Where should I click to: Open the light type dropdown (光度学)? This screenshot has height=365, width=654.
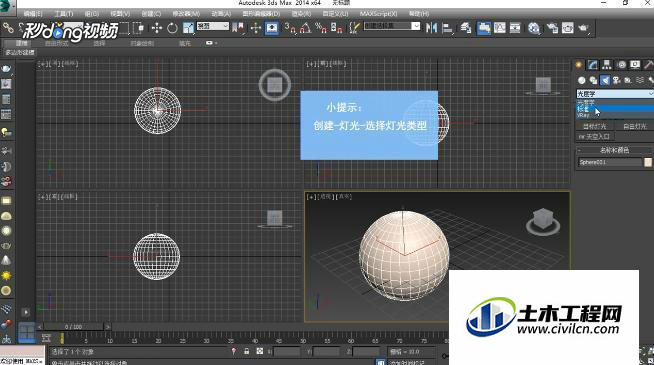[615, 94]
